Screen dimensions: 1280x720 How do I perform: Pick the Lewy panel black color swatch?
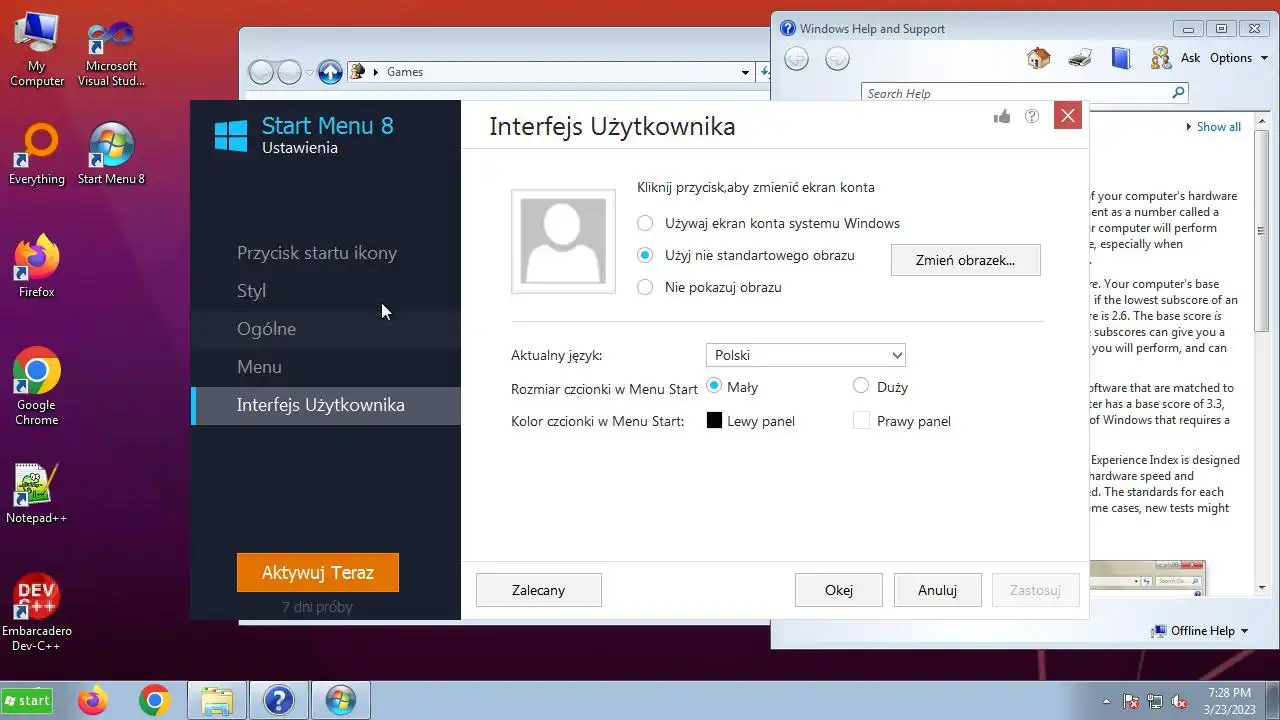coord(714,421)
